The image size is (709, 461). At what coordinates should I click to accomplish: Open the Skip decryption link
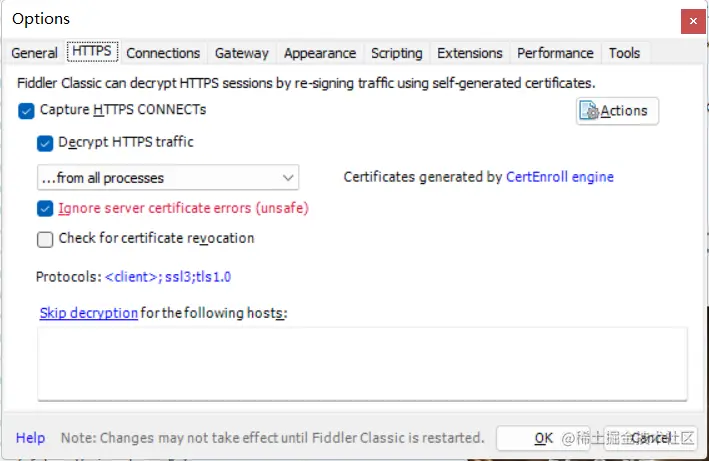pyautogui.click(x=89, y=313)
